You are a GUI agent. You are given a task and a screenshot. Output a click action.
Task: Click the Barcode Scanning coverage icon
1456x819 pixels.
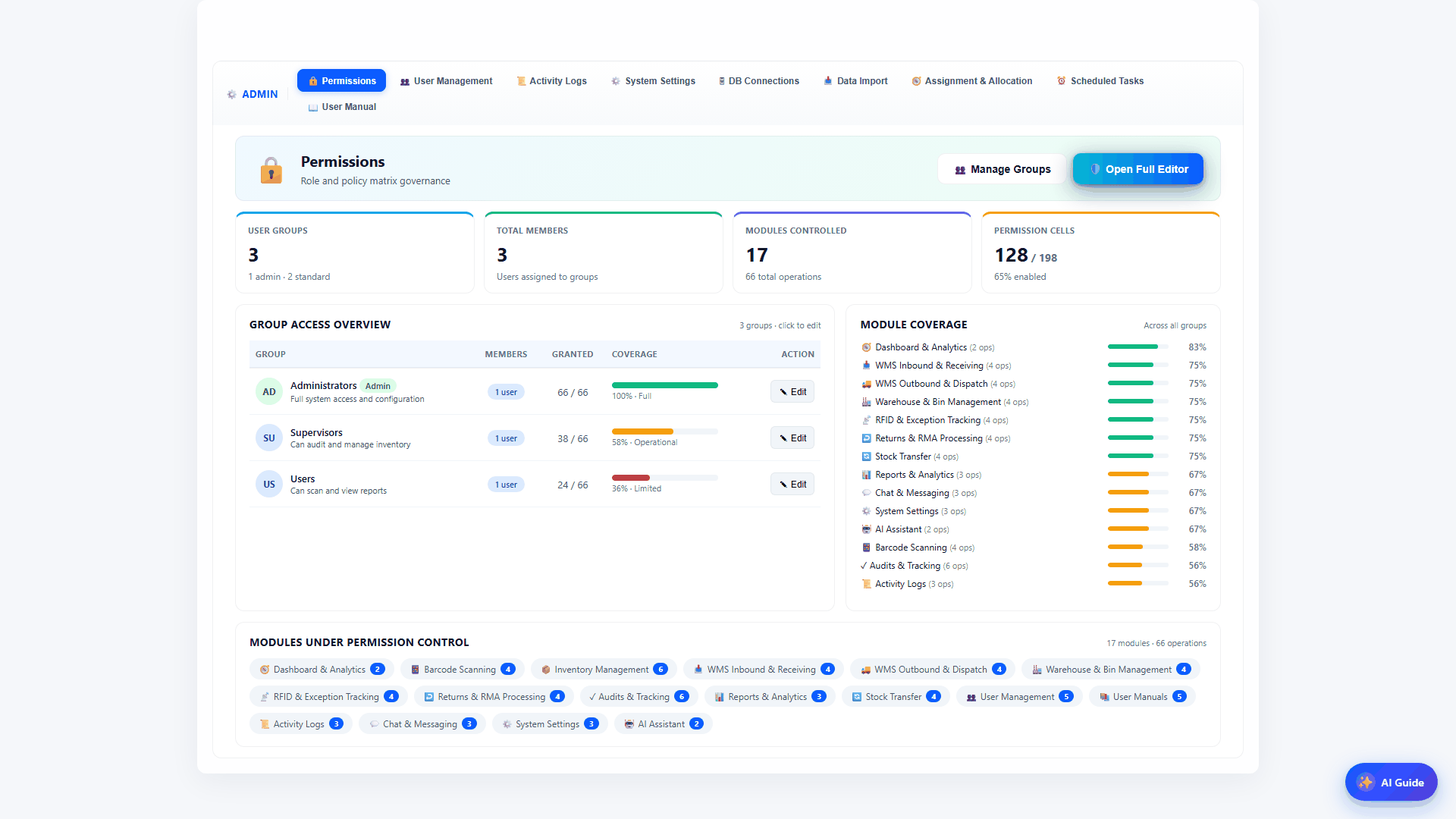click(866, 548)
